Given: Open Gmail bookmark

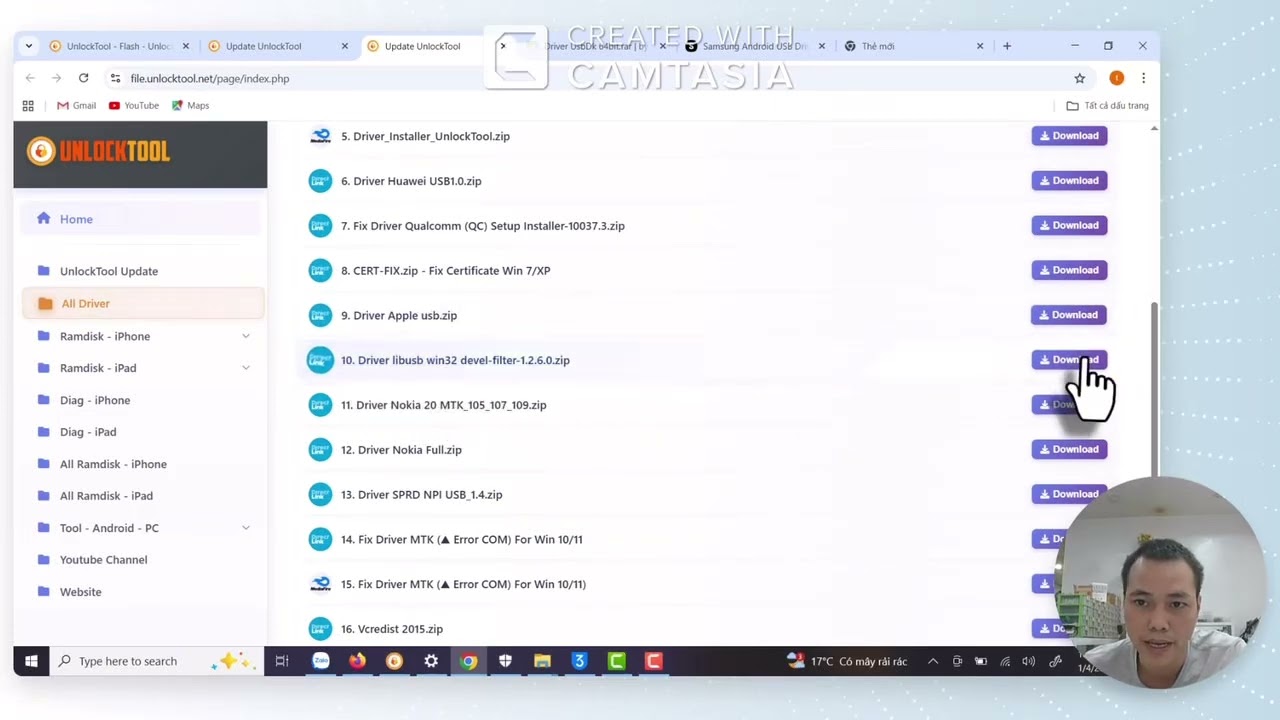Looking at the screenshot, I should point(77,105).
